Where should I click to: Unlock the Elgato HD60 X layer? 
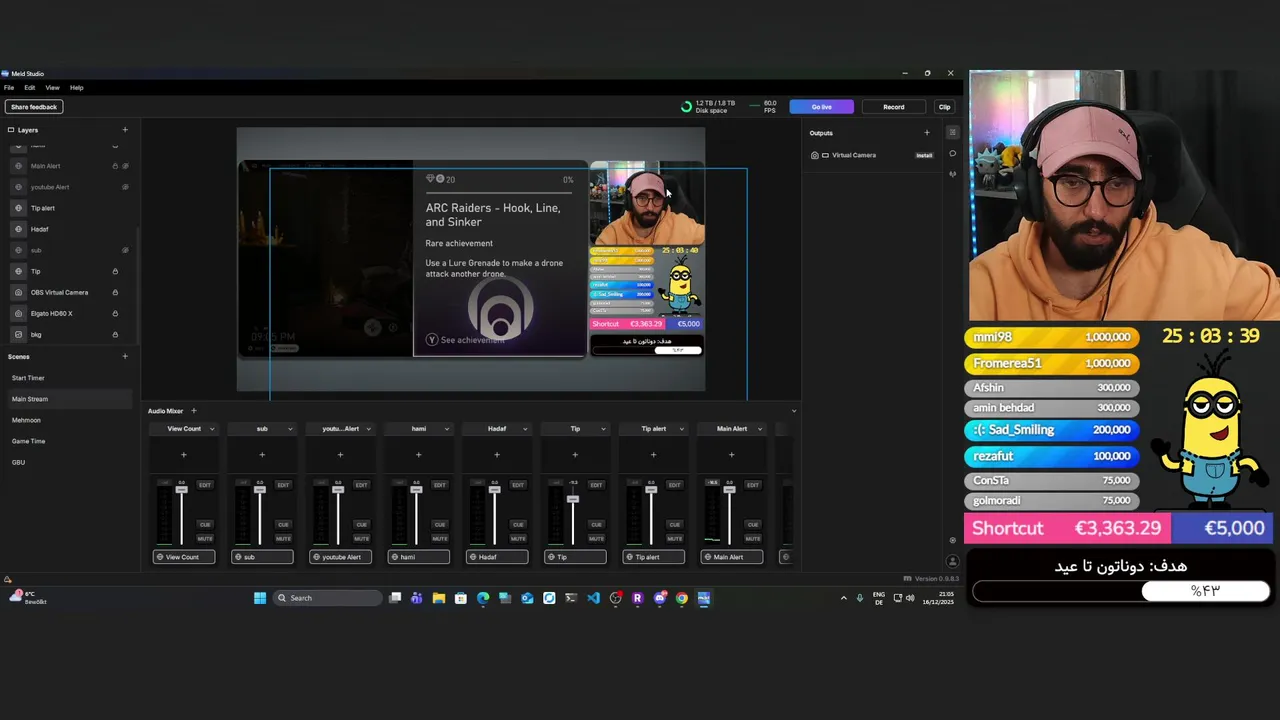(115, 313)
